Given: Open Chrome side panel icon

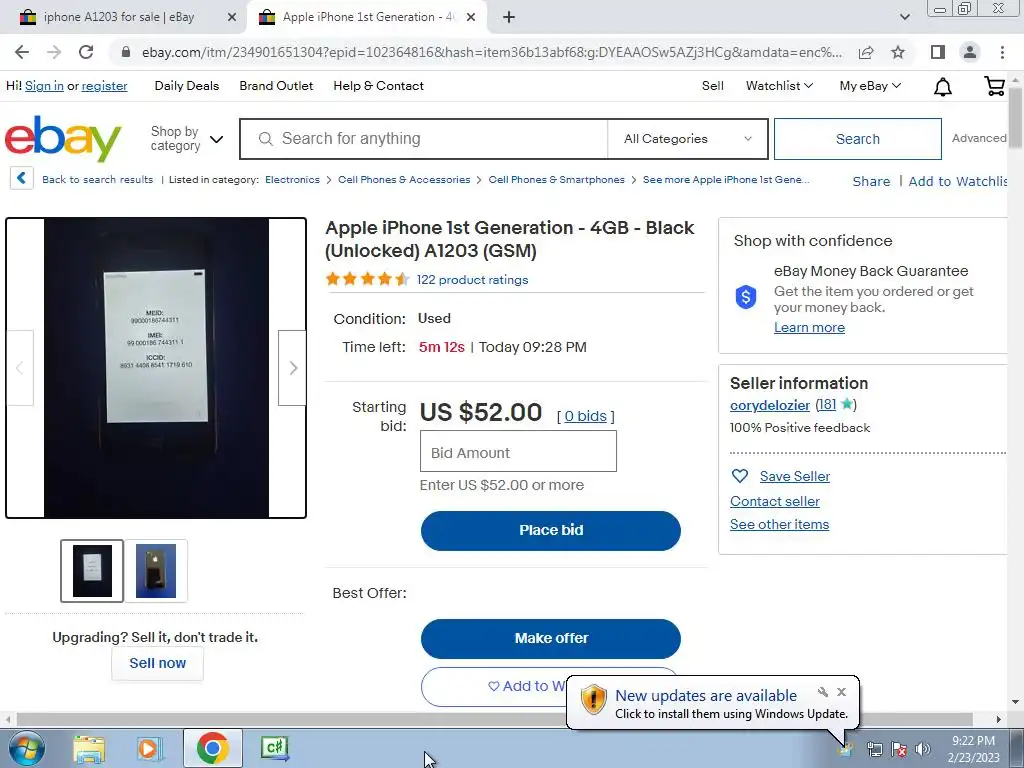Looking at the screenshot, I should tap(938, 52).
